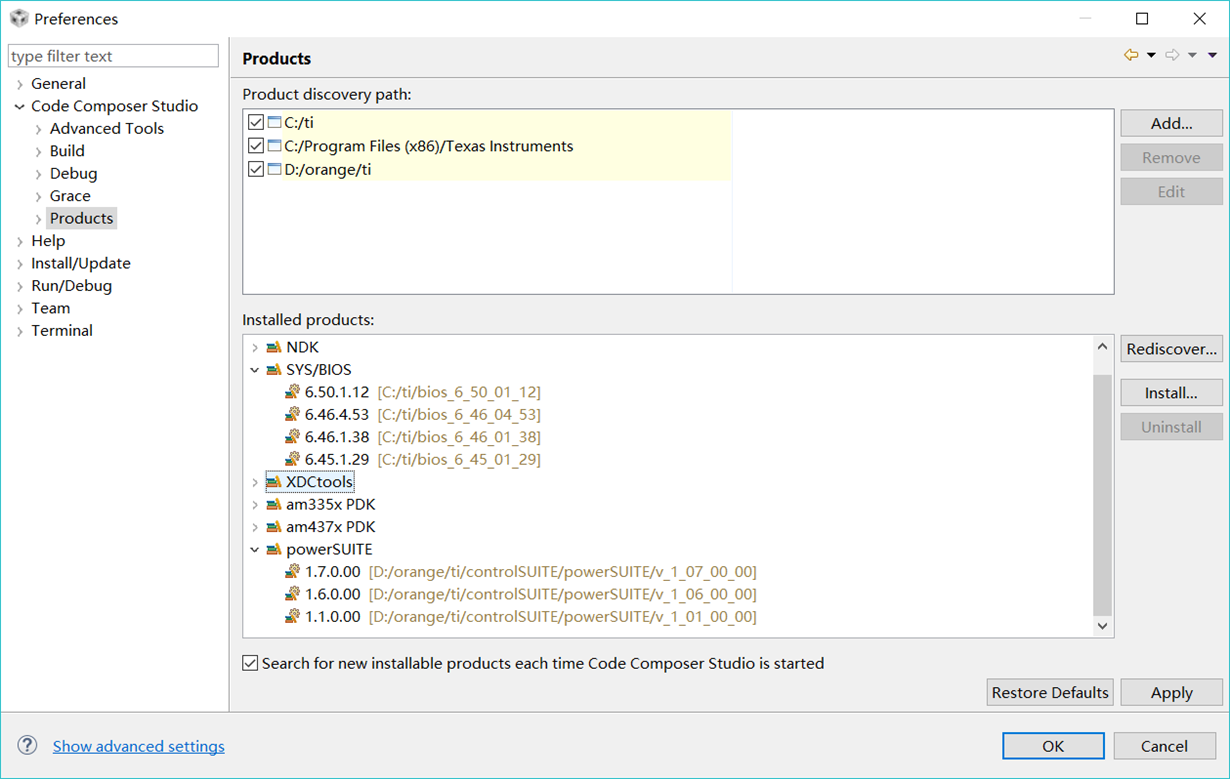
Task: Click the C:/ti path folder icon
Action: (x=274, y=123)
